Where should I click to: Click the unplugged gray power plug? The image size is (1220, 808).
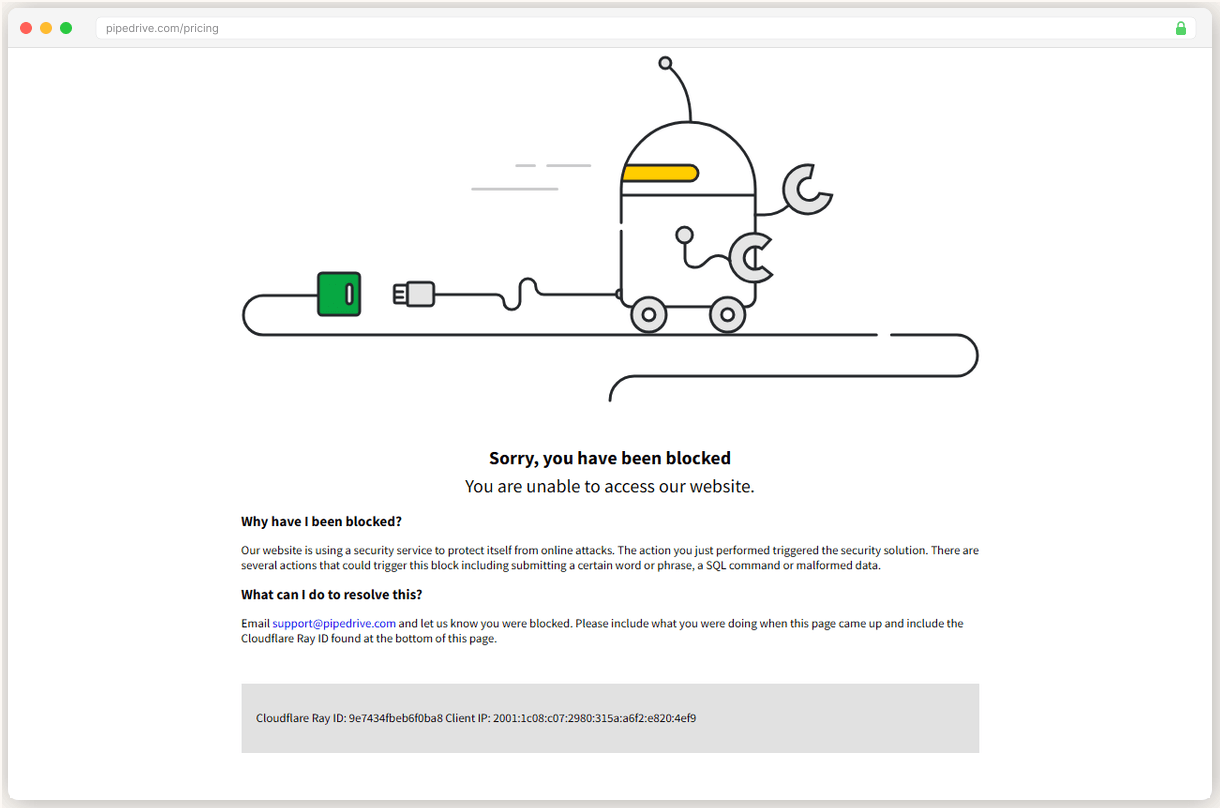click(x=415, y=293)
